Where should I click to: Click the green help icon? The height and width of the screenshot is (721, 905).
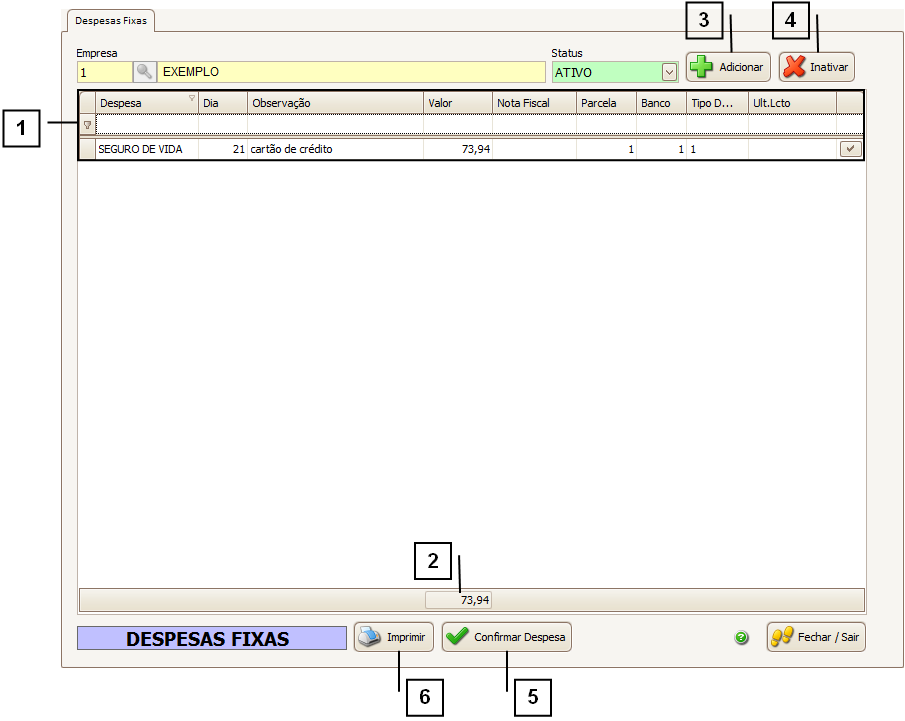pyautogui.click(x=742, y=637)
